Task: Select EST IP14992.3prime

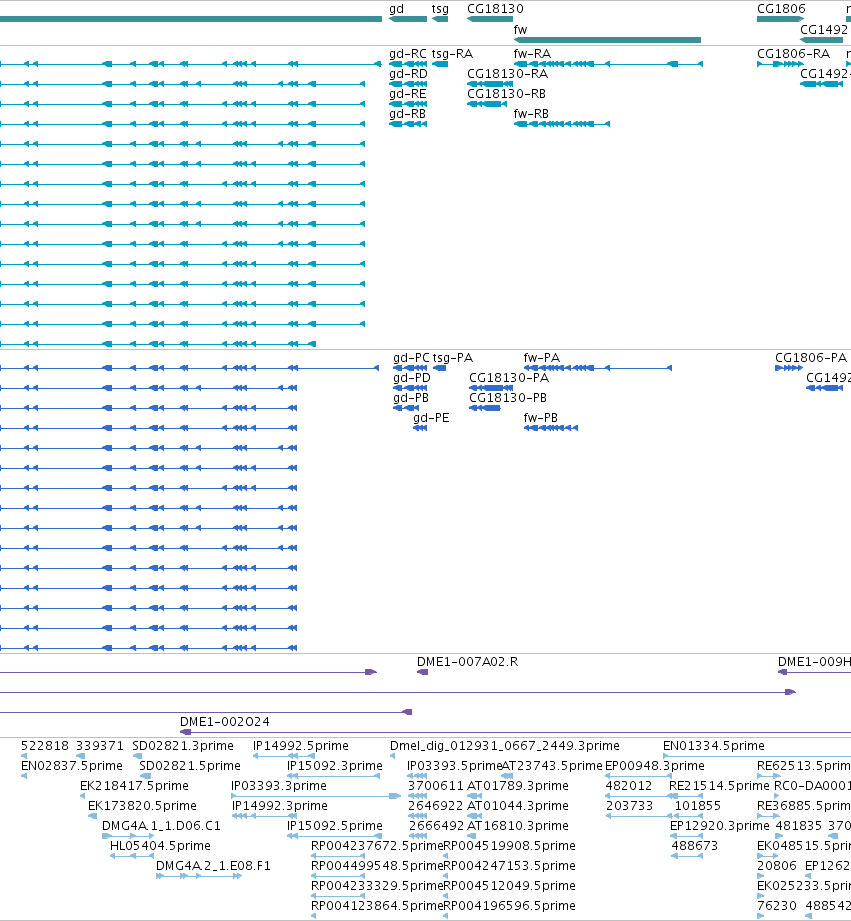Action: click(280, 806)
